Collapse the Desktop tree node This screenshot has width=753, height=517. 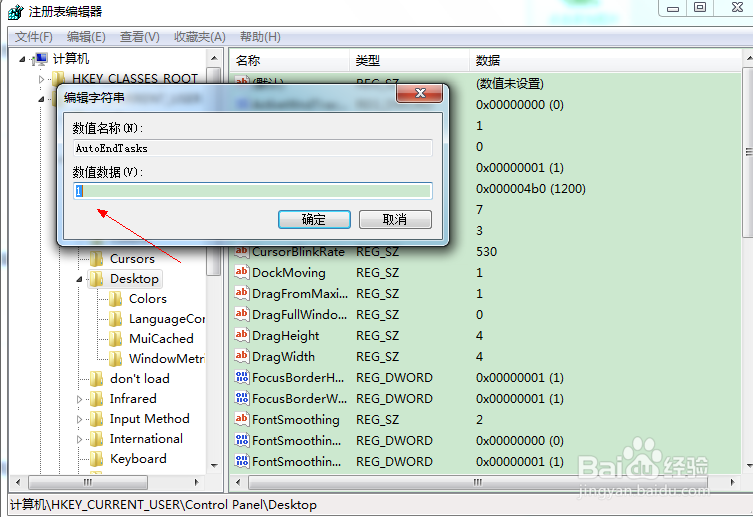(x=79, y=279)
